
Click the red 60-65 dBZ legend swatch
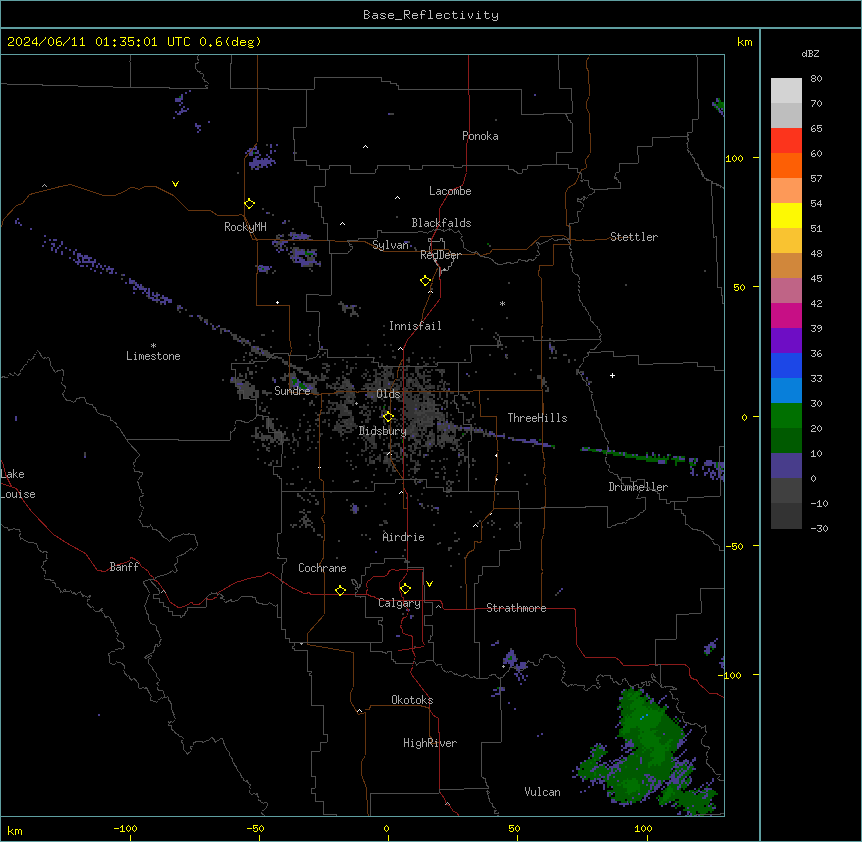coord(786,140)
